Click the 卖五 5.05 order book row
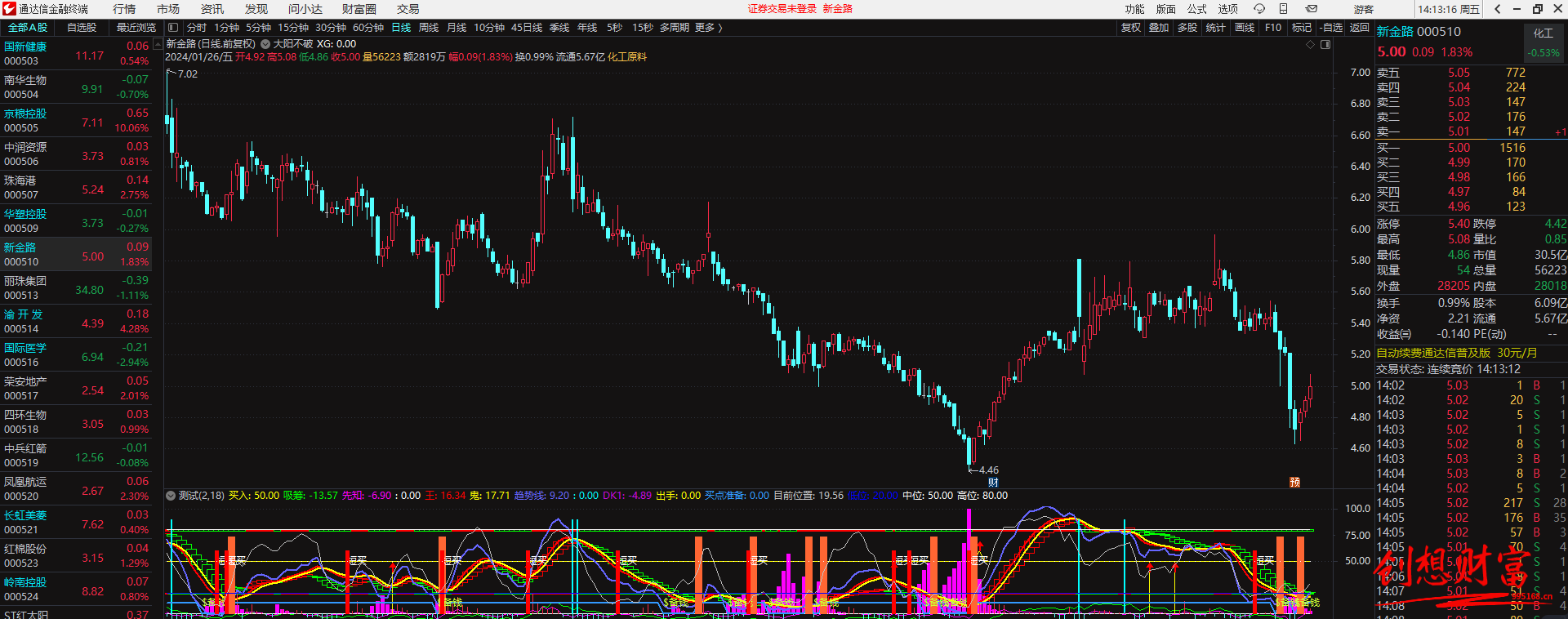Image resolution: width=1568 pixels, height=619 pixels. coord(1472,73)
